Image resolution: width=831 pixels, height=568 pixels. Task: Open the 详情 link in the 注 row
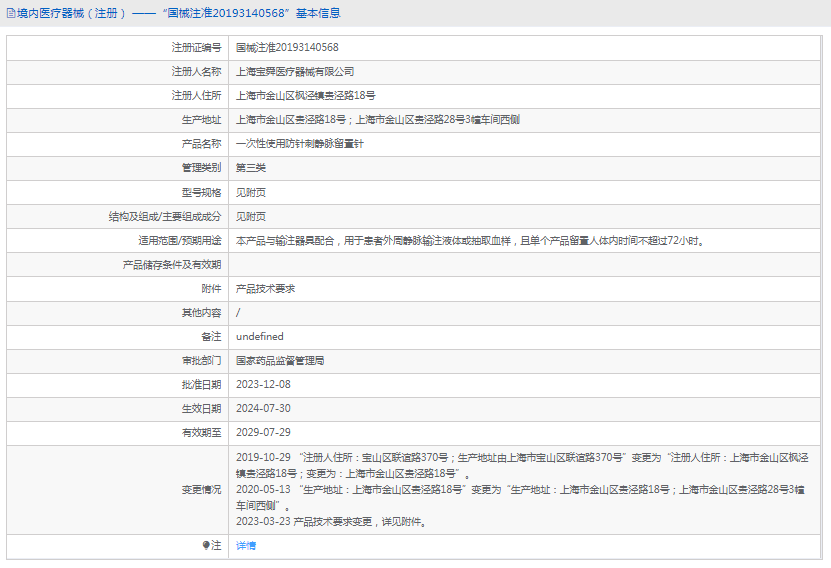pos(246,546)
